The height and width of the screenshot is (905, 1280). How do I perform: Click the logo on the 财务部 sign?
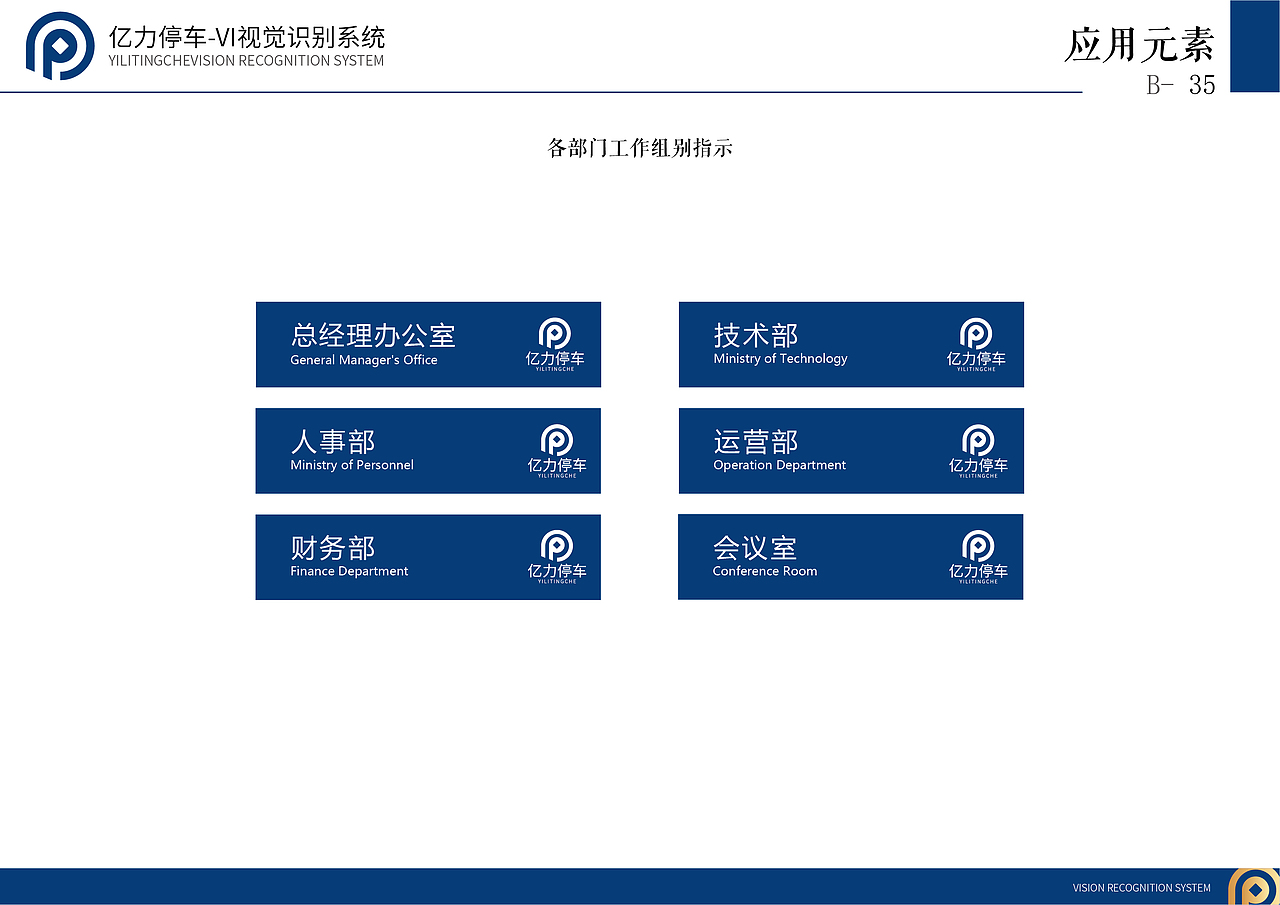tap(557, 557)
